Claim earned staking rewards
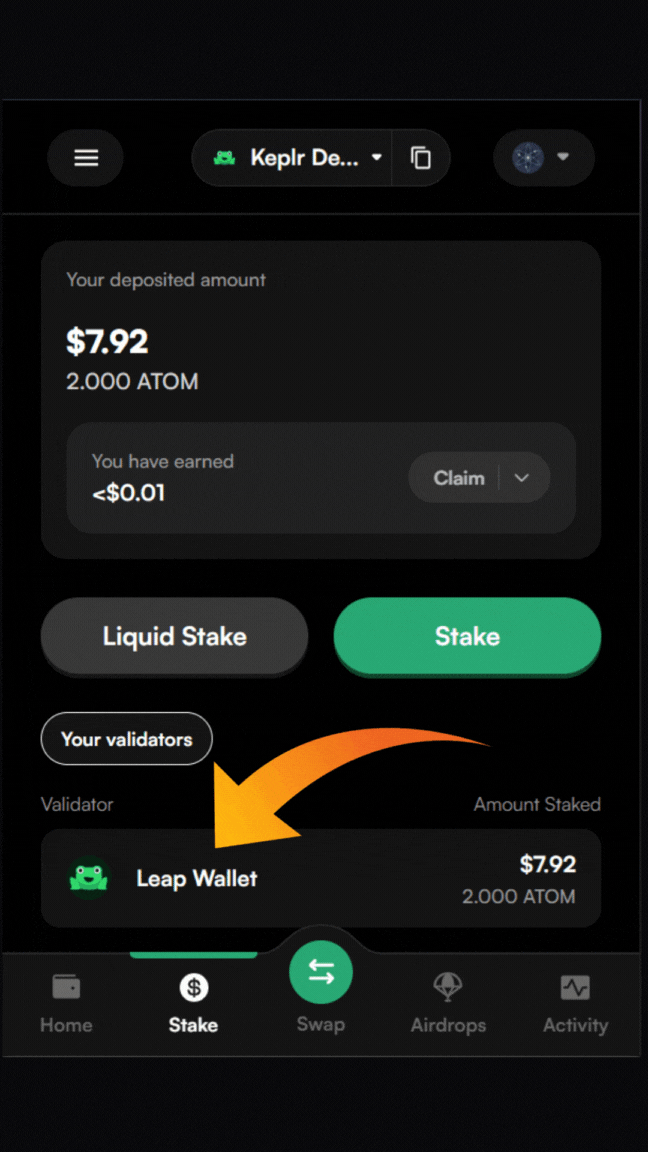The width and height of the screenshot is (648, 1152). point(459,478)
